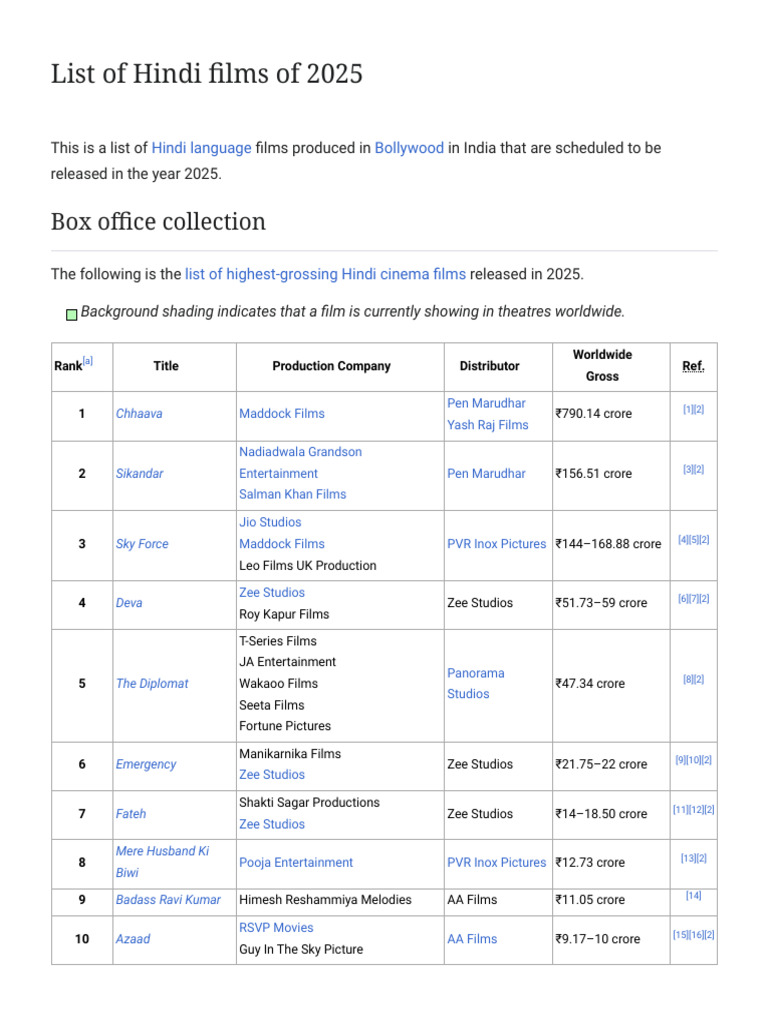Click the Rank footnote [a] superscript
Viewport: 768px width, 1024px height.
coord(88,361)
